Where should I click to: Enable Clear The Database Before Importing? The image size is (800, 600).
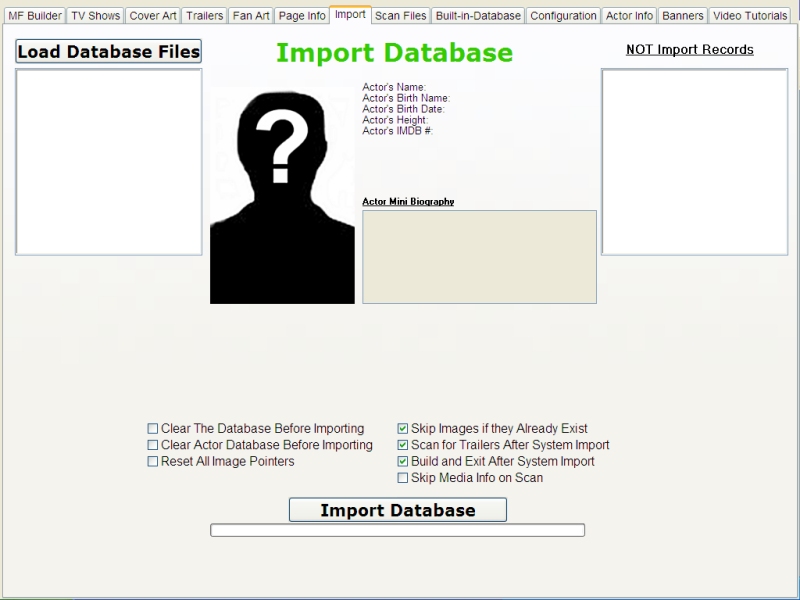[x=152, y=428]
